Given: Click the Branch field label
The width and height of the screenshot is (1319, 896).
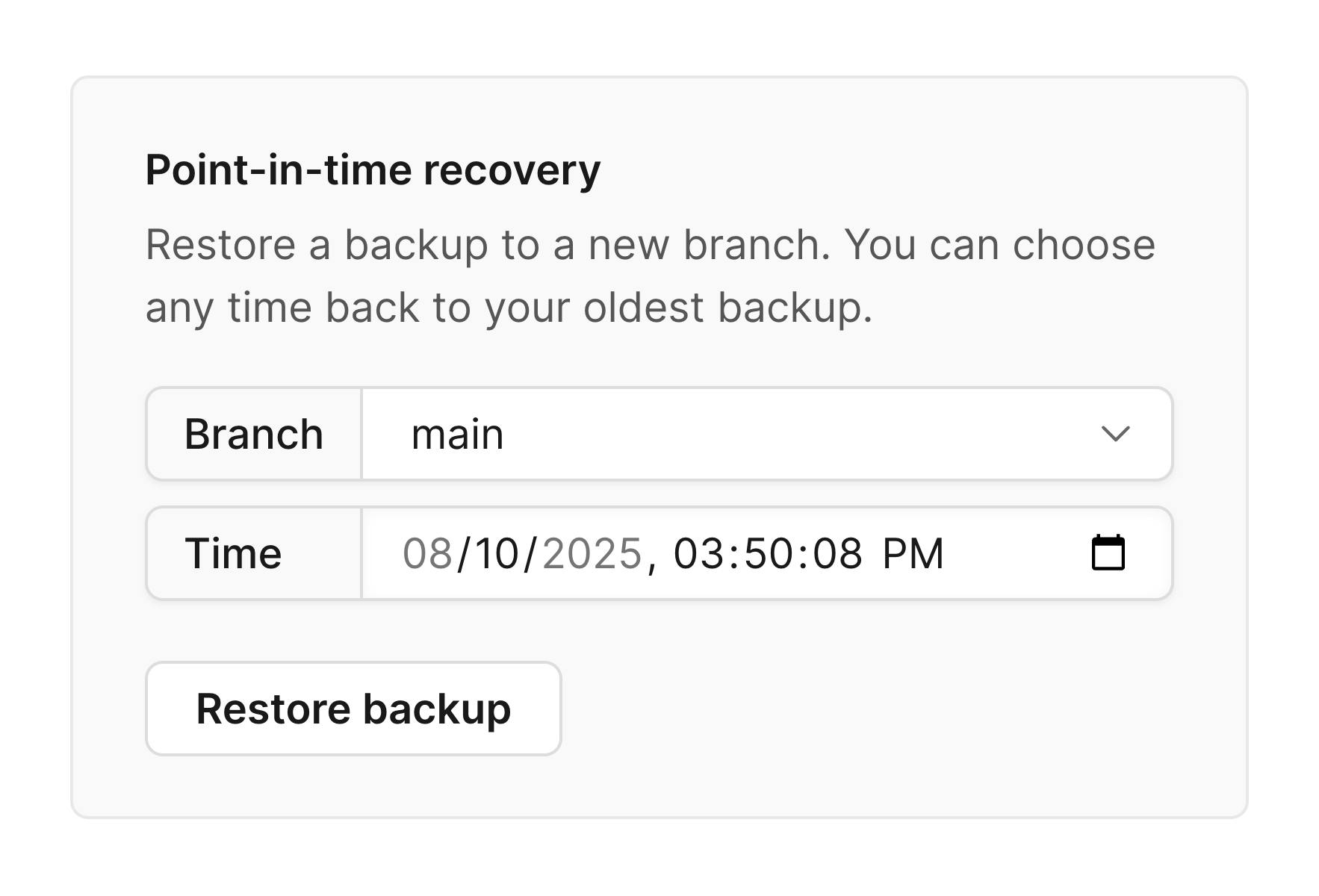Looking at the screenshot, I should pos(254,434).
